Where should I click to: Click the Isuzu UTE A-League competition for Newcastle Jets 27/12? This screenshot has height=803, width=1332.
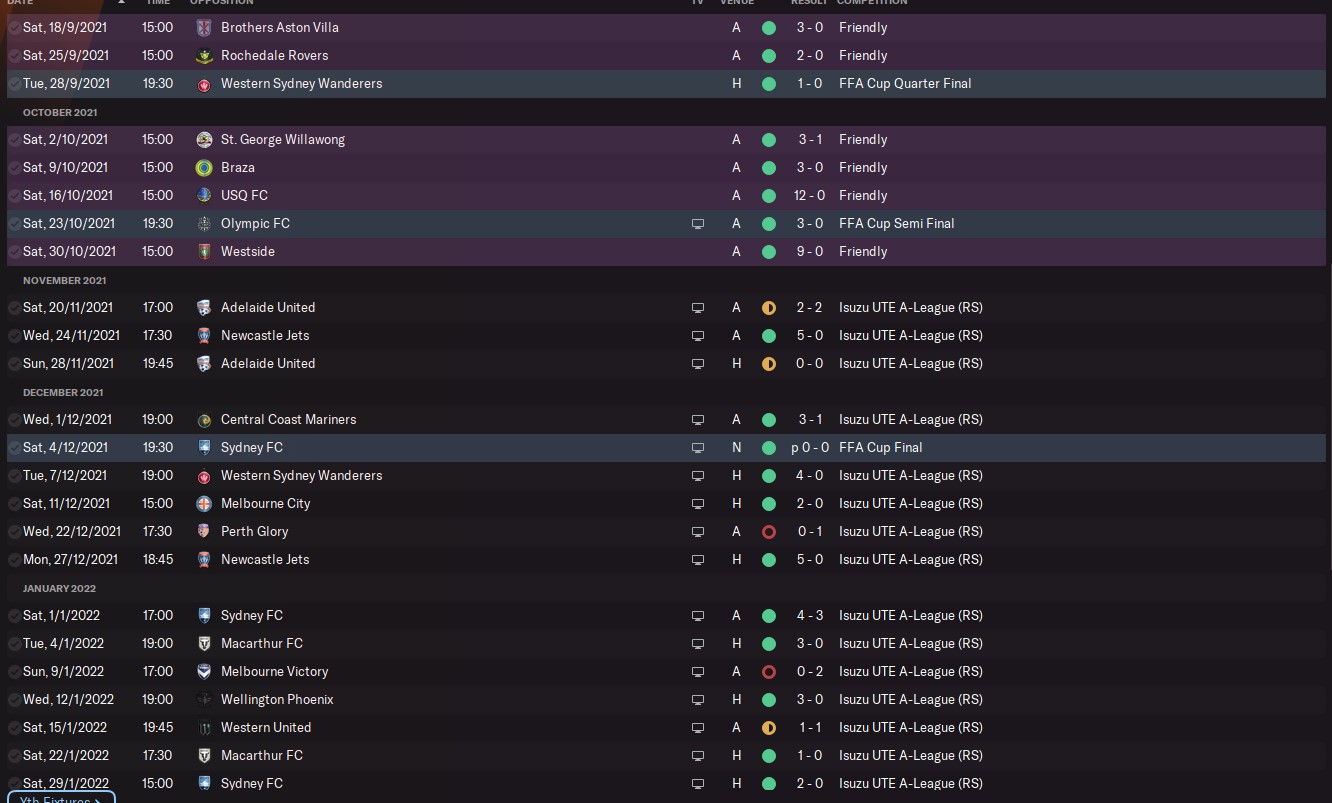(x=911, y=559)
